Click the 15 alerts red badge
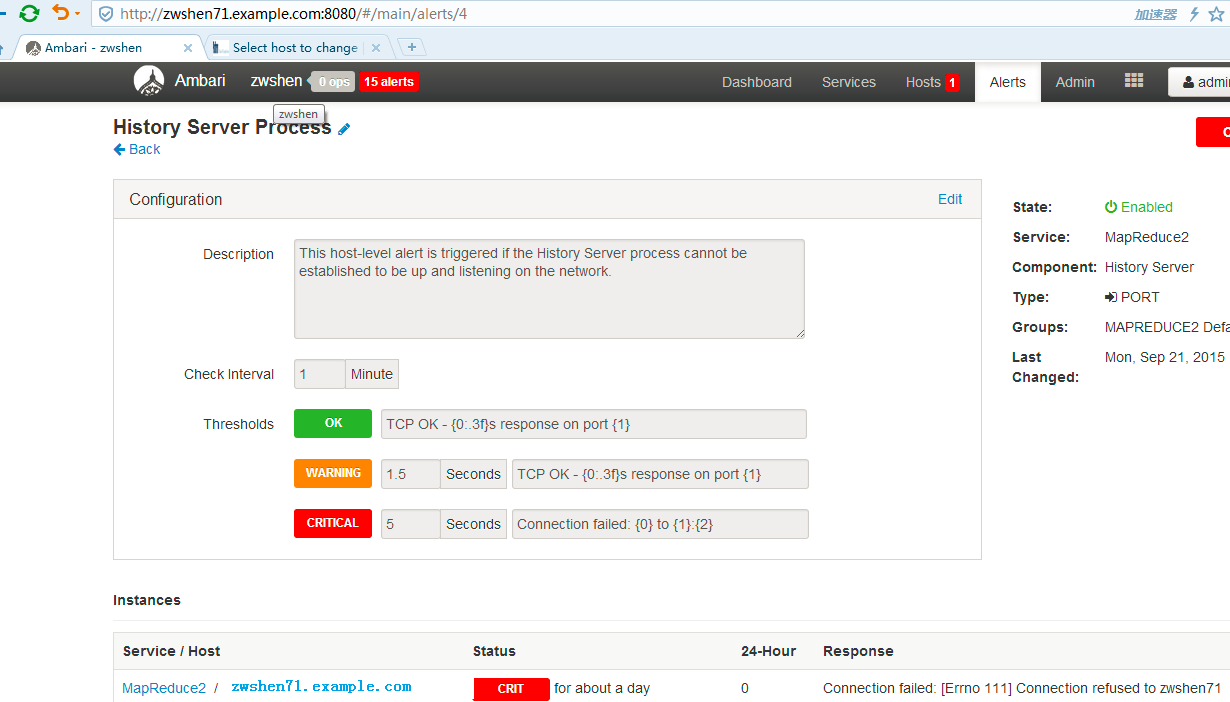 click(x=389, y=82)
